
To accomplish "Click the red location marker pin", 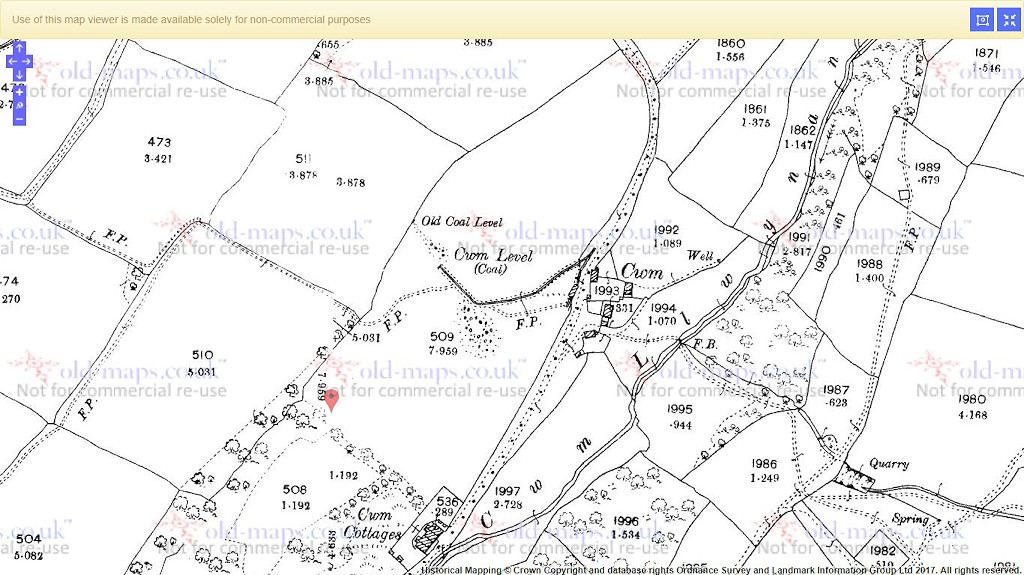I will click(x=332, y=400).
